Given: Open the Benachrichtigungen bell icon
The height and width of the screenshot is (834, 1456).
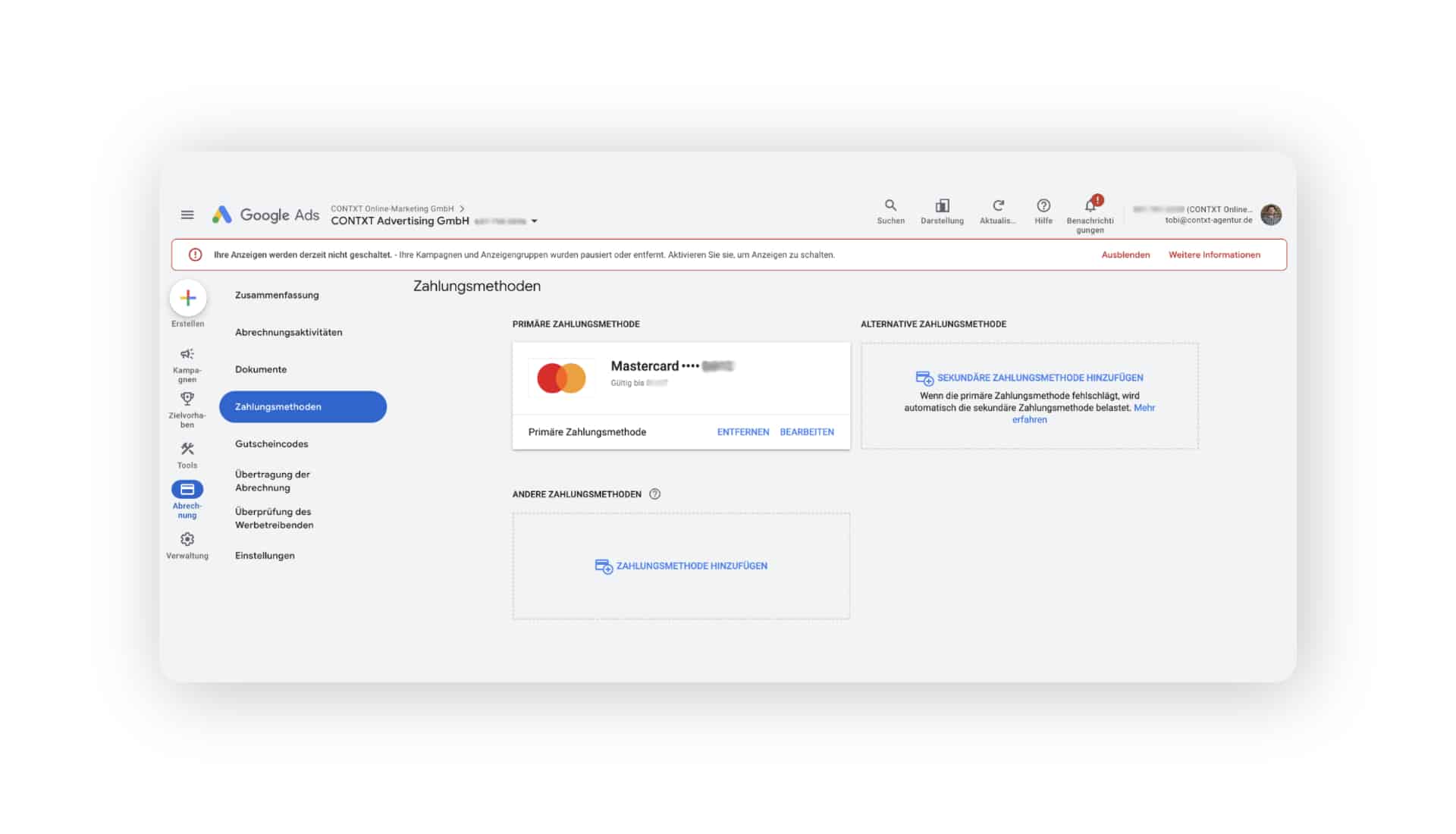Looking at the screenshot, I should pos(1090,205).
